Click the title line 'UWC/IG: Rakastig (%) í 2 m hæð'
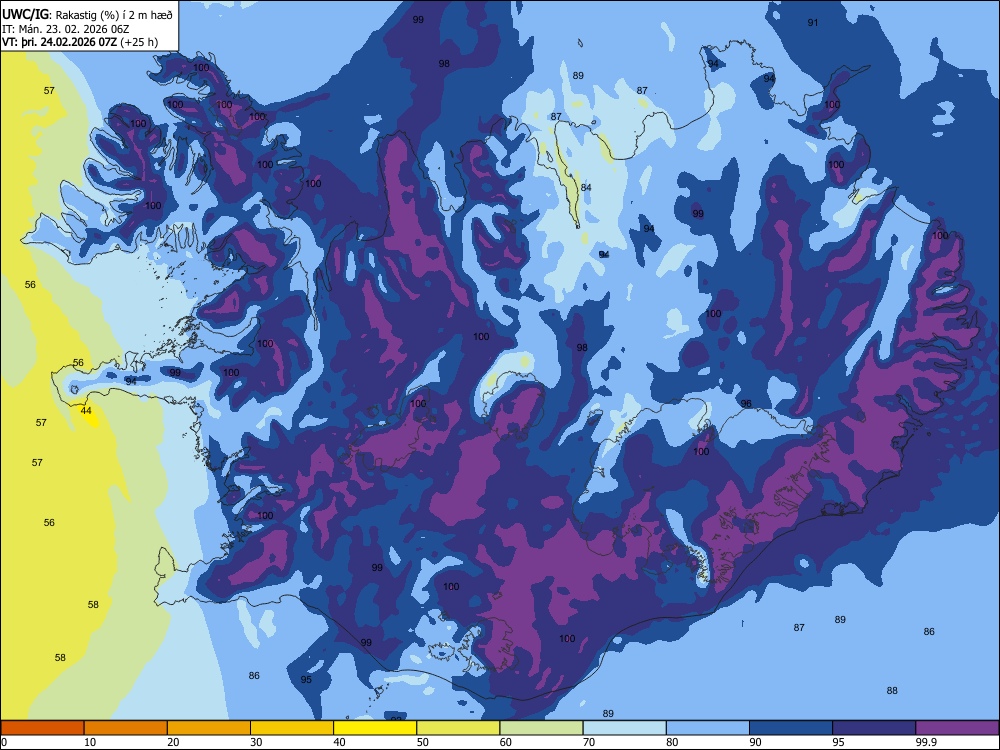This screenshot has height=750, width=1000. [87, 15]
